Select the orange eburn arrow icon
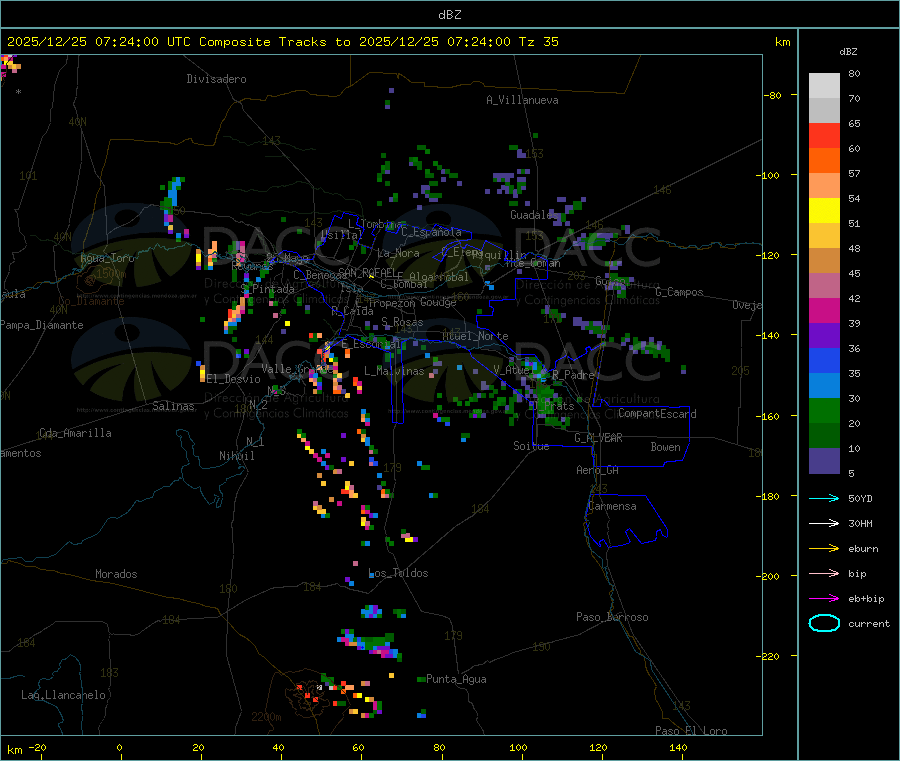The height and width of the screenshot is (761, 900). pyautogui.click(x=823, y=548)
